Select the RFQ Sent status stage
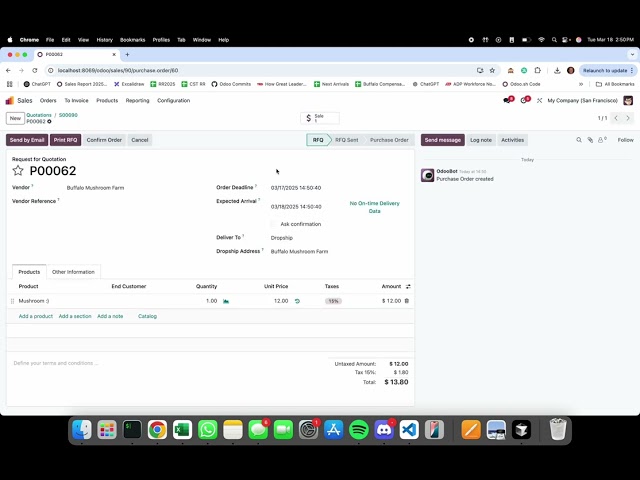The height and width of the screenshot is (480, 640). click(x=347, y=140)
